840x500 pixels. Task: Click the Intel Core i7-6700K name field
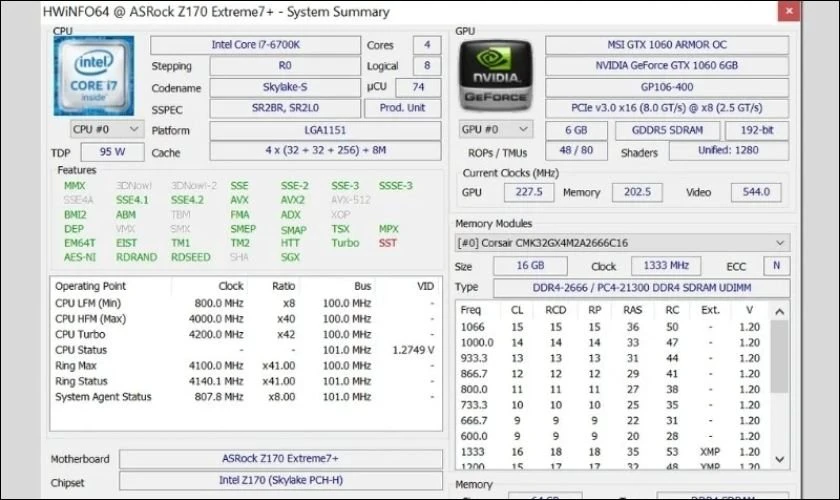(256, 45)
